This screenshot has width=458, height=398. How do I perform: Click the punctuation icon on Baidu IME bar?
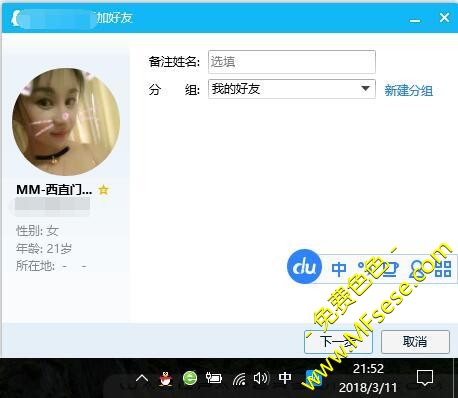(363, 268)
